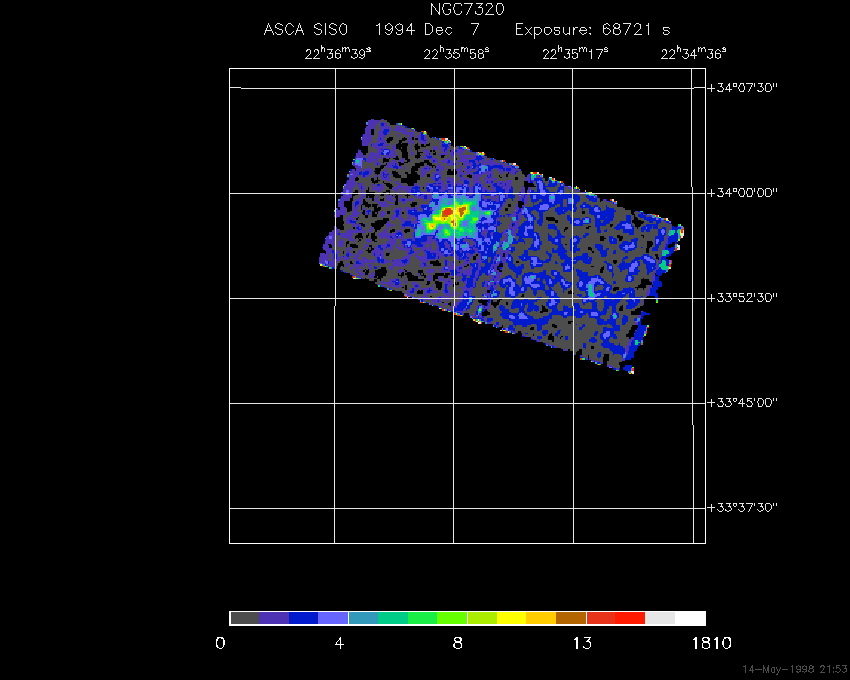
Task: Click the right ascension label 22h35m58s
Action: pyautogui.click(x=456, y=54)
